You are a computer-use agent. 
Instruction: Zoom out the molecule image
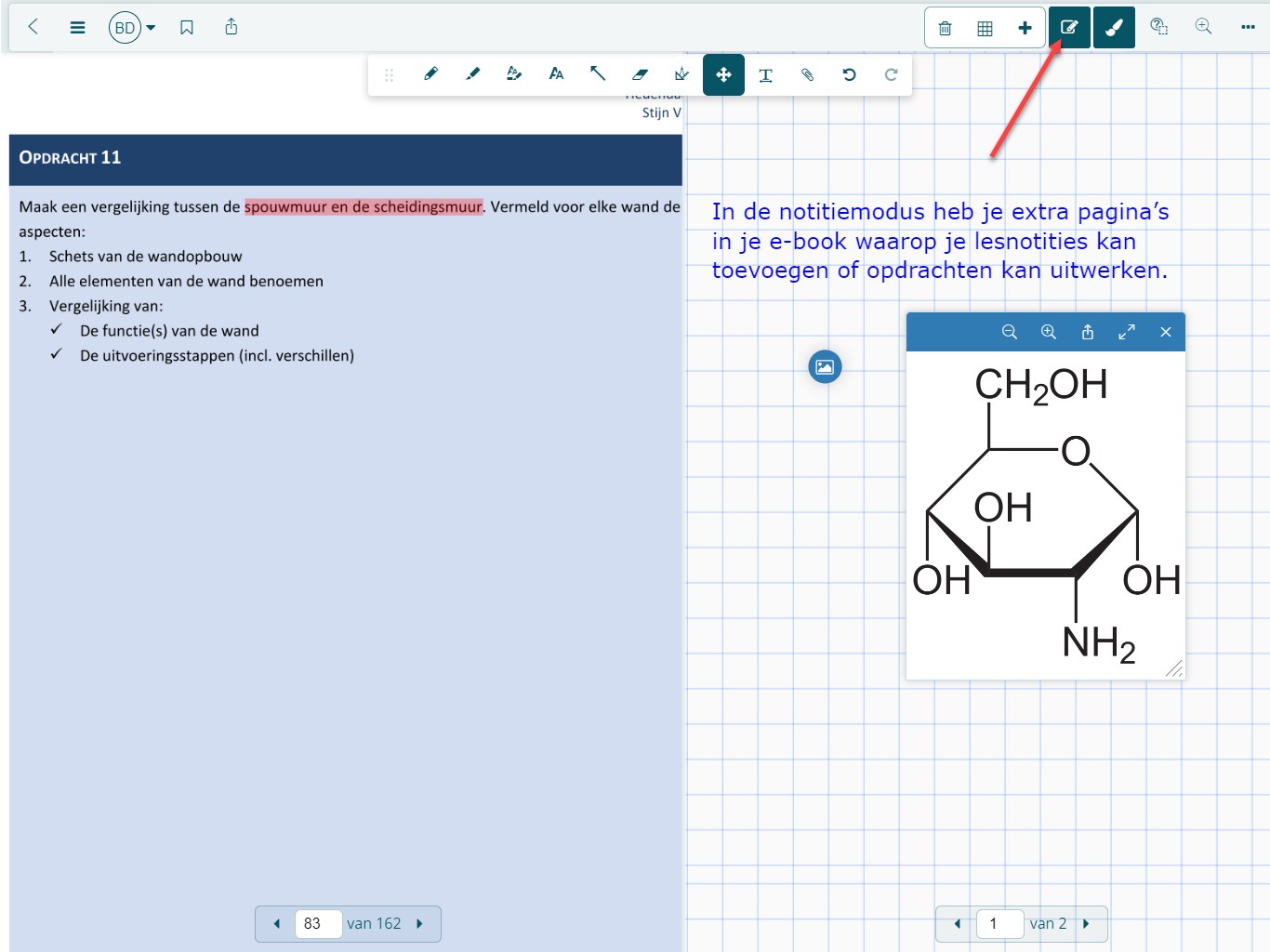click(1010, 332)
